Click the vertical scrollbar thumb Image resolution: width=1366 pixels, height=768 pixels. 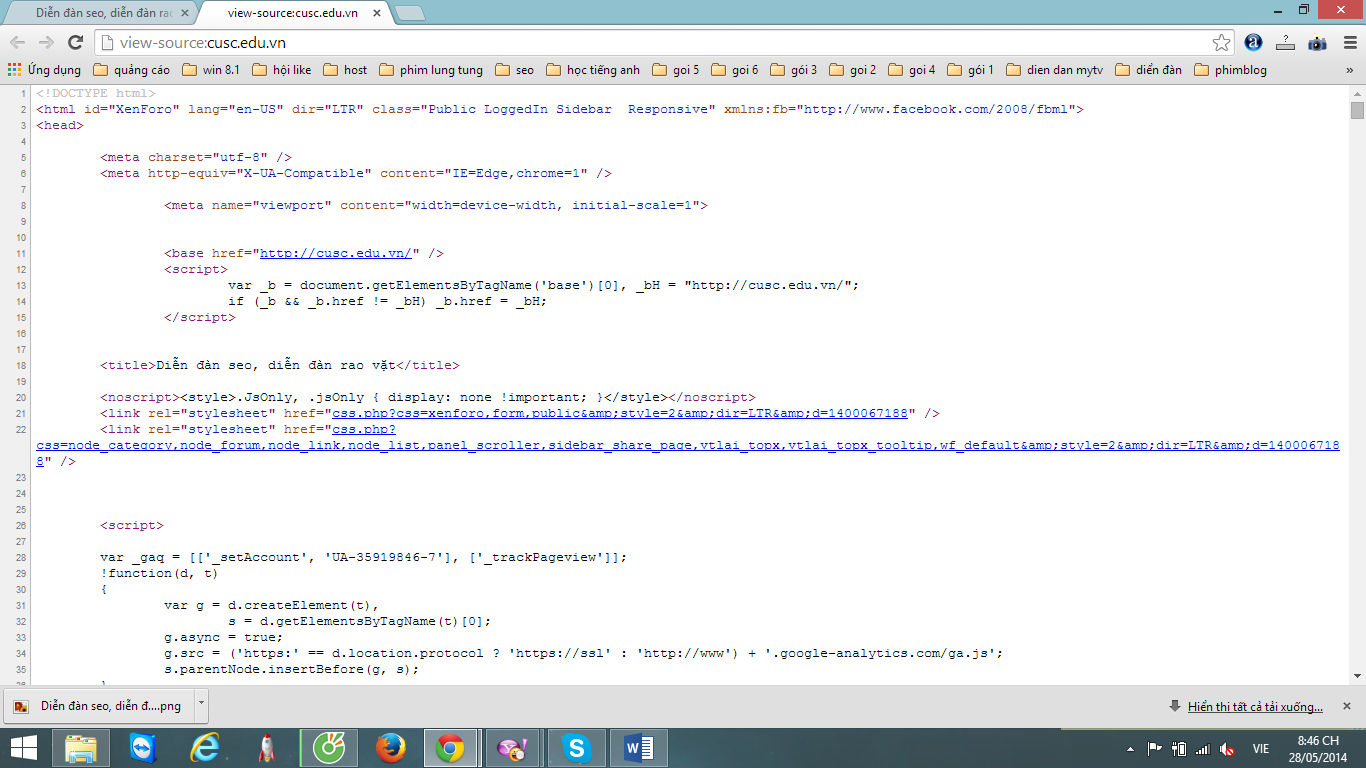(1357, 110)
